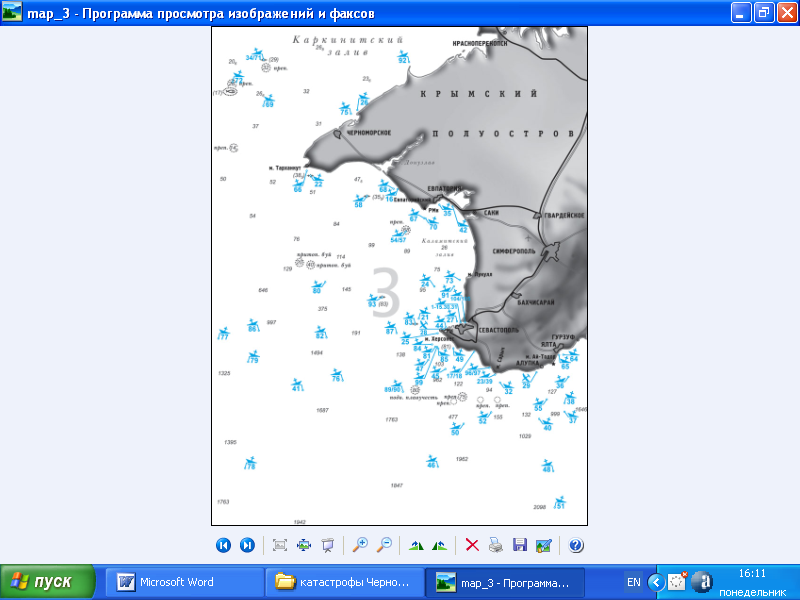Delete the image with red X
800x600 pixels.
click(472, 545)
